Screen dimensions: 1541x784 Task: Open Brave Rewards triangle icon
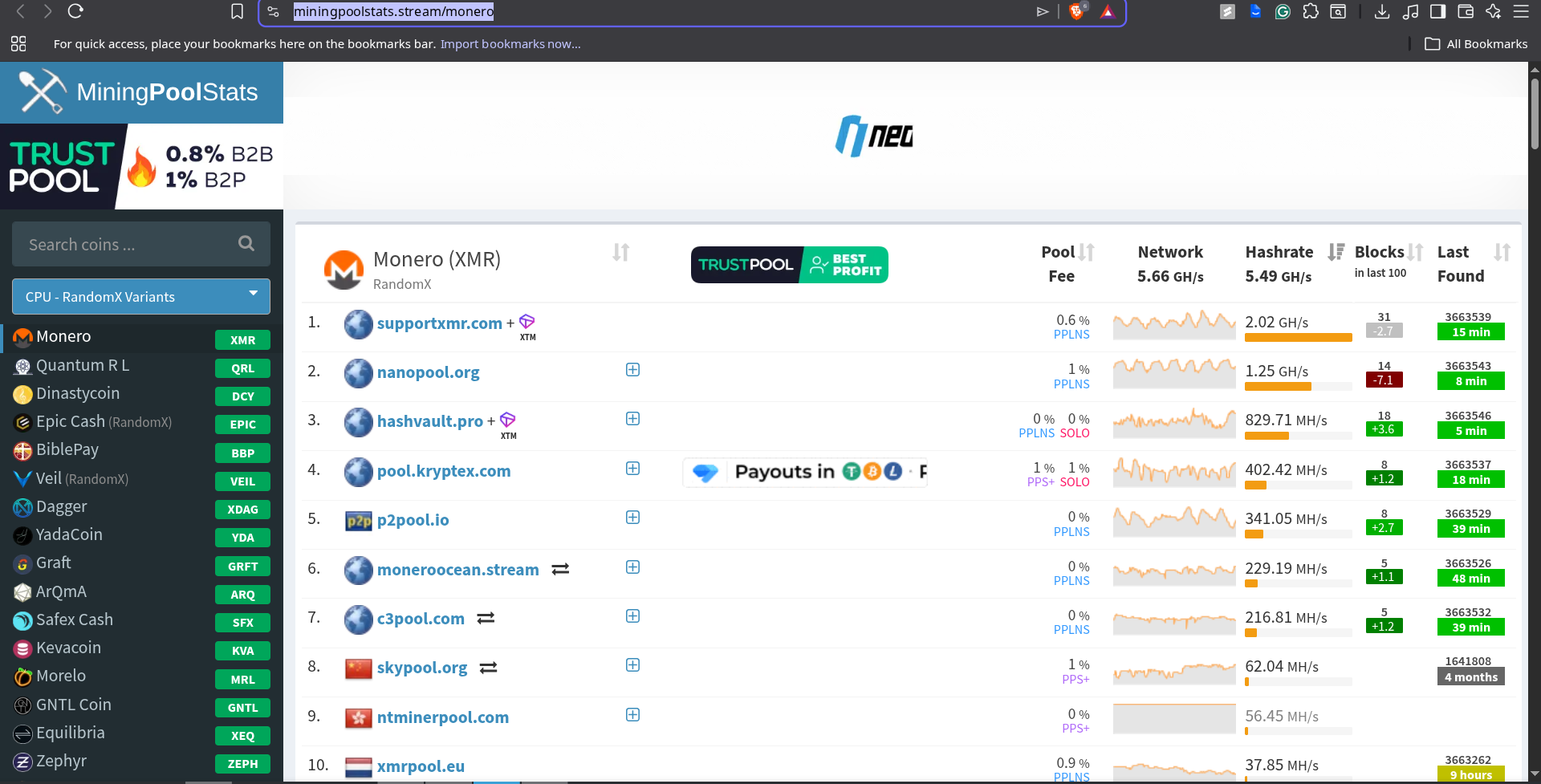1108,11
